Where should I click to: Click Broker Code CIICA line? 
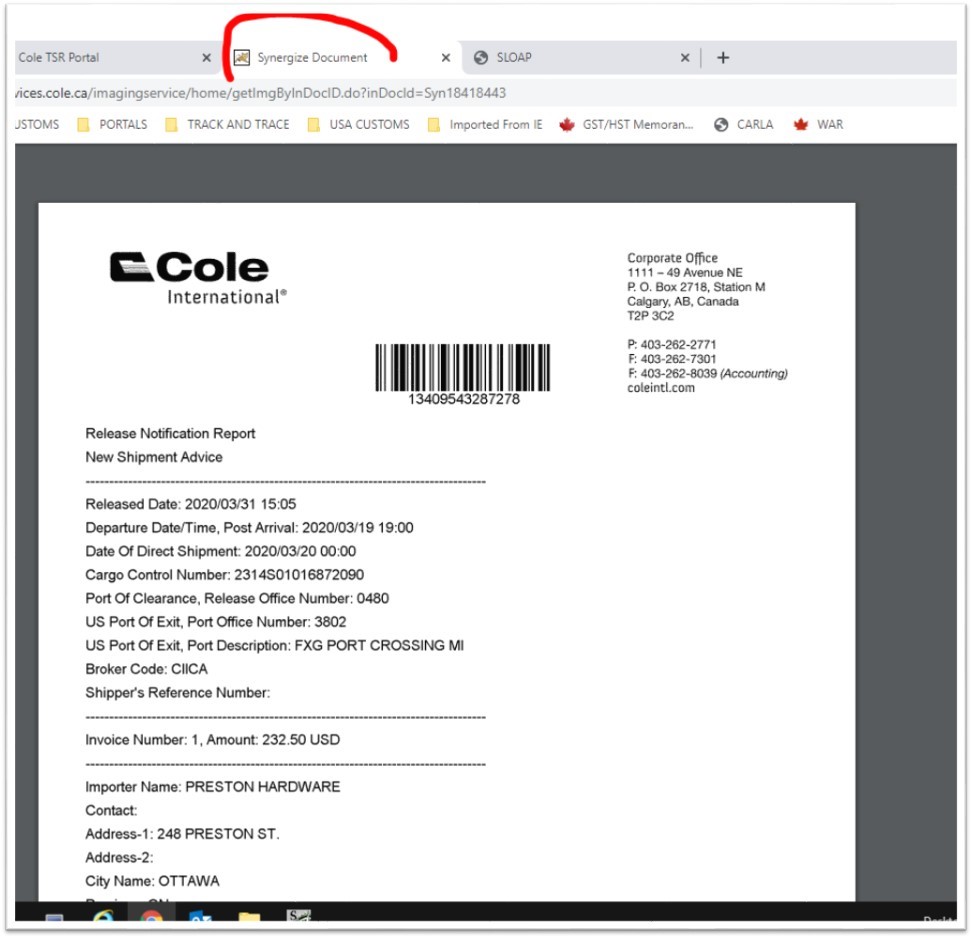[146, 669]
